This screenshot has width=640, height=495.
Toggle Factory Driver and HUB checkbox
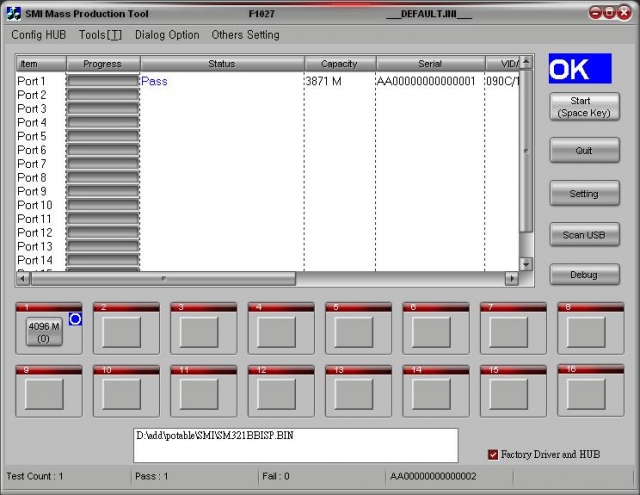[493, 455]
